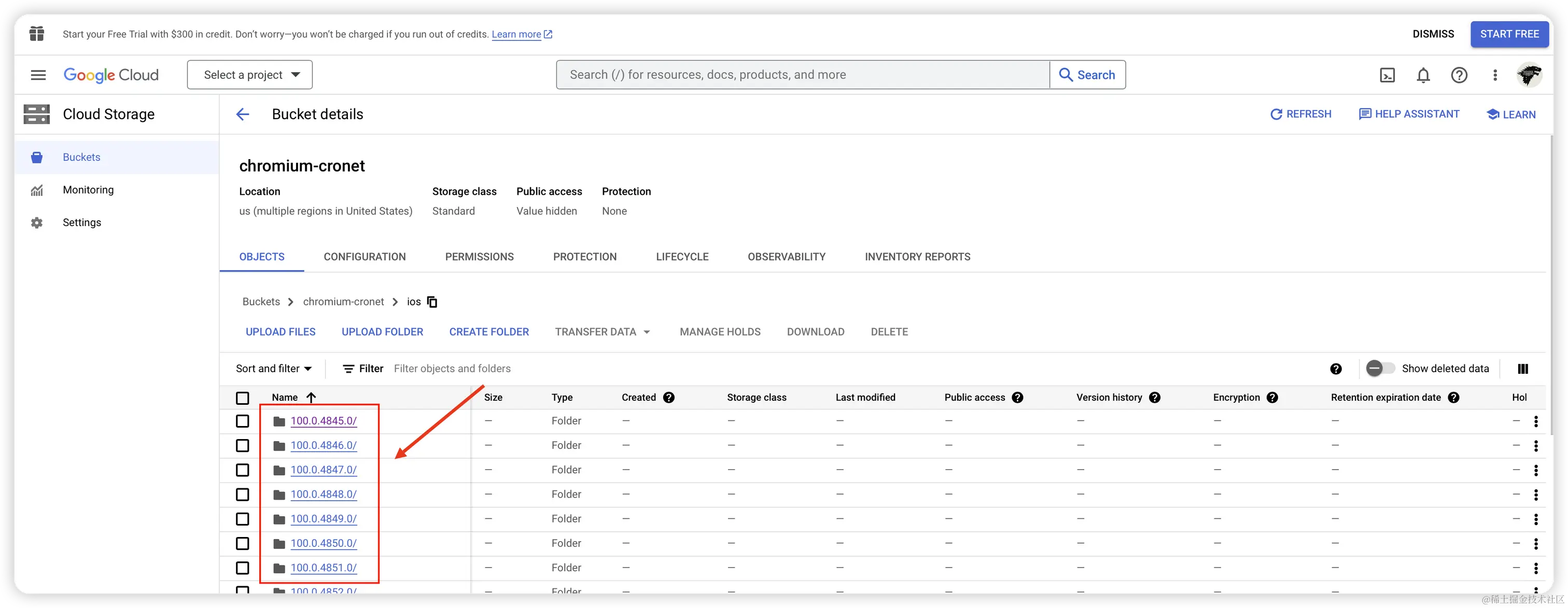This screenshot has height=608, width=1568.
Task: Check the select-all checkbox in header
Action: pyautogui.click(x=242, y=398)
